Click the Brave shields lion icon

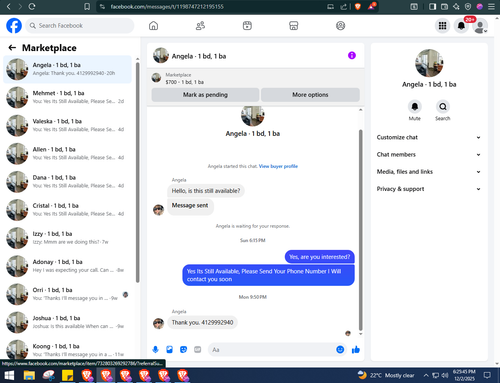[x=358, y=6]
